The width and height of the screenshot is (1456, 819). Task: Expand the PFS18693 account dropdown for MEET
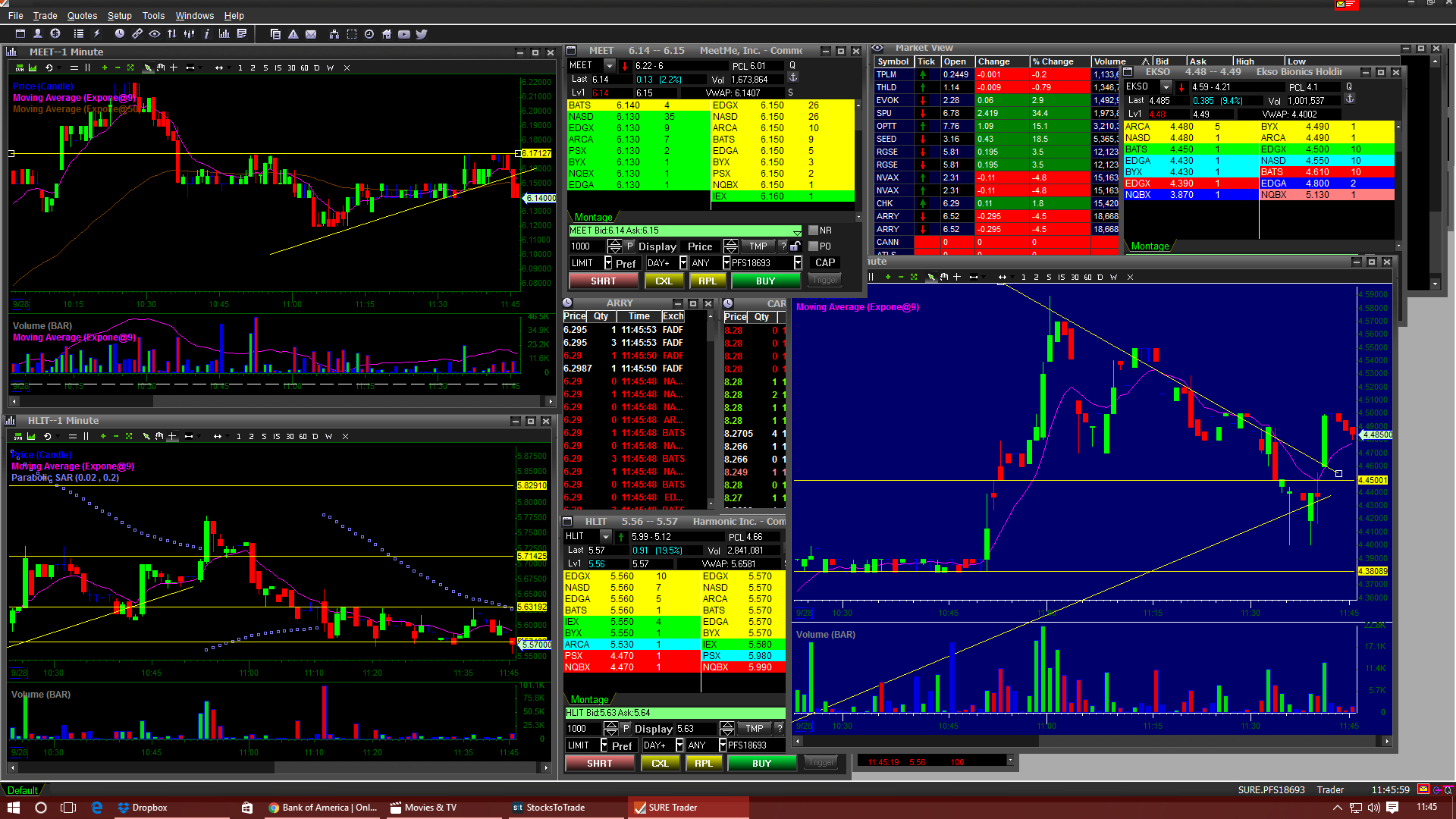coord(797,263)
